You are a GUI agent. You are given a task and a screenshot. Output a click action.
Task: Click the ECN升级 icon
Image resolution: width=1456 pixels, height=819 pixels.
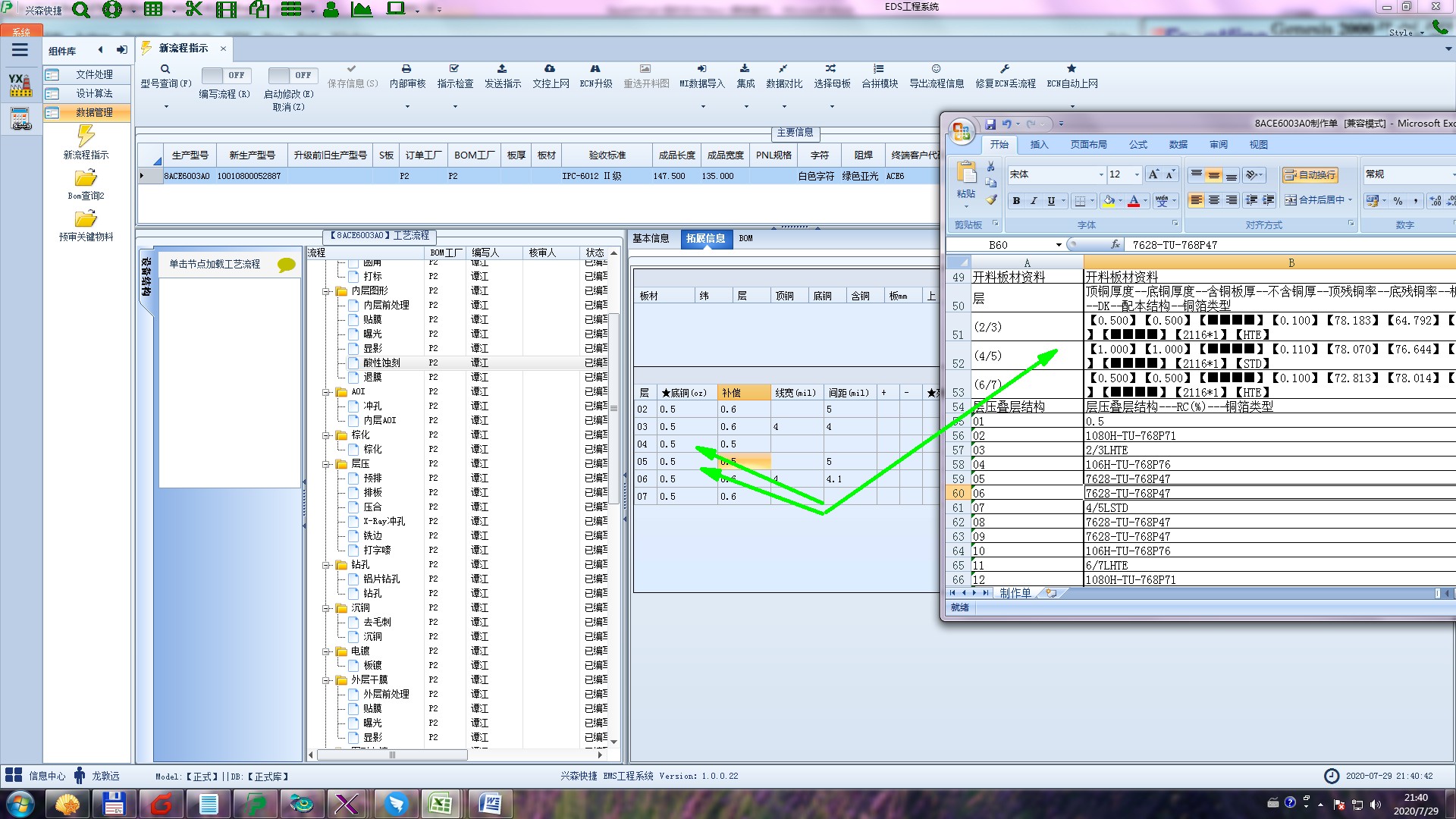[x=595, y=69]
